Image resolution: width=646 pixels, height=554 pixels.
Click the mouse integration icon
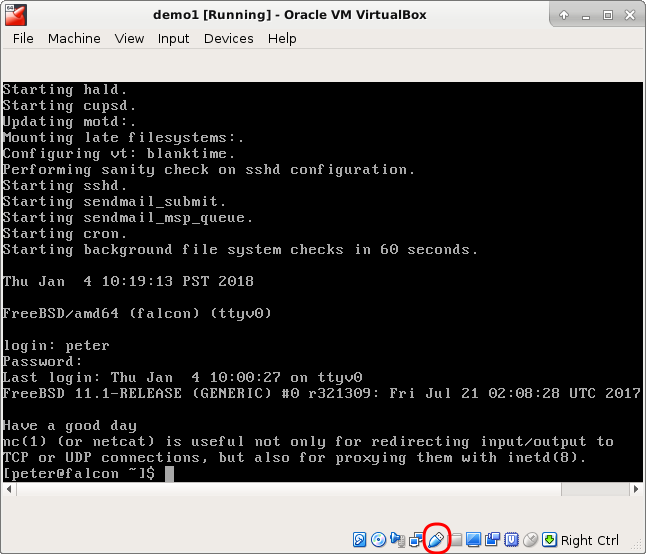531,540
